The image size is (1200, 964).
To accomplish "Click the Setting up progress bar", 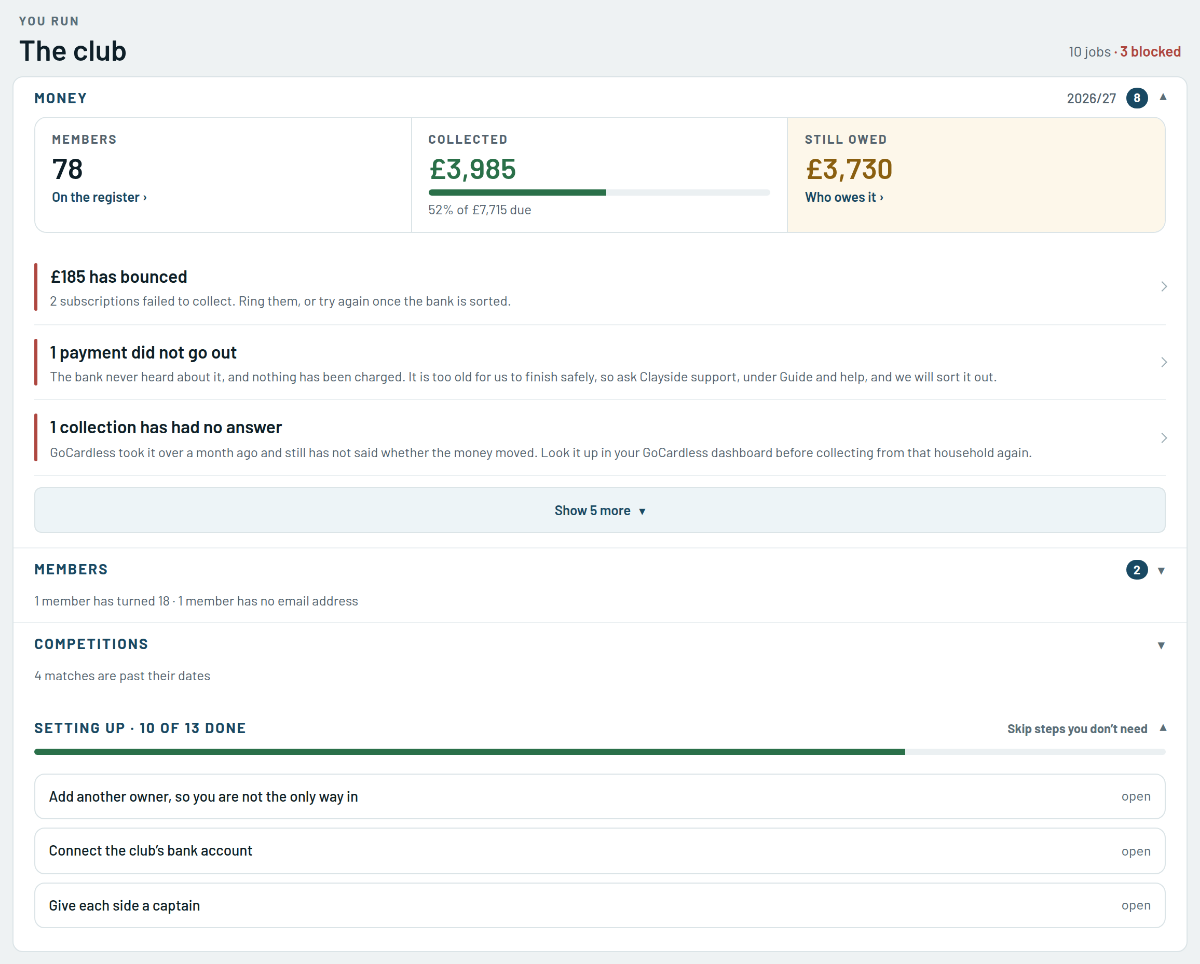I will click(x=600, y=752).
